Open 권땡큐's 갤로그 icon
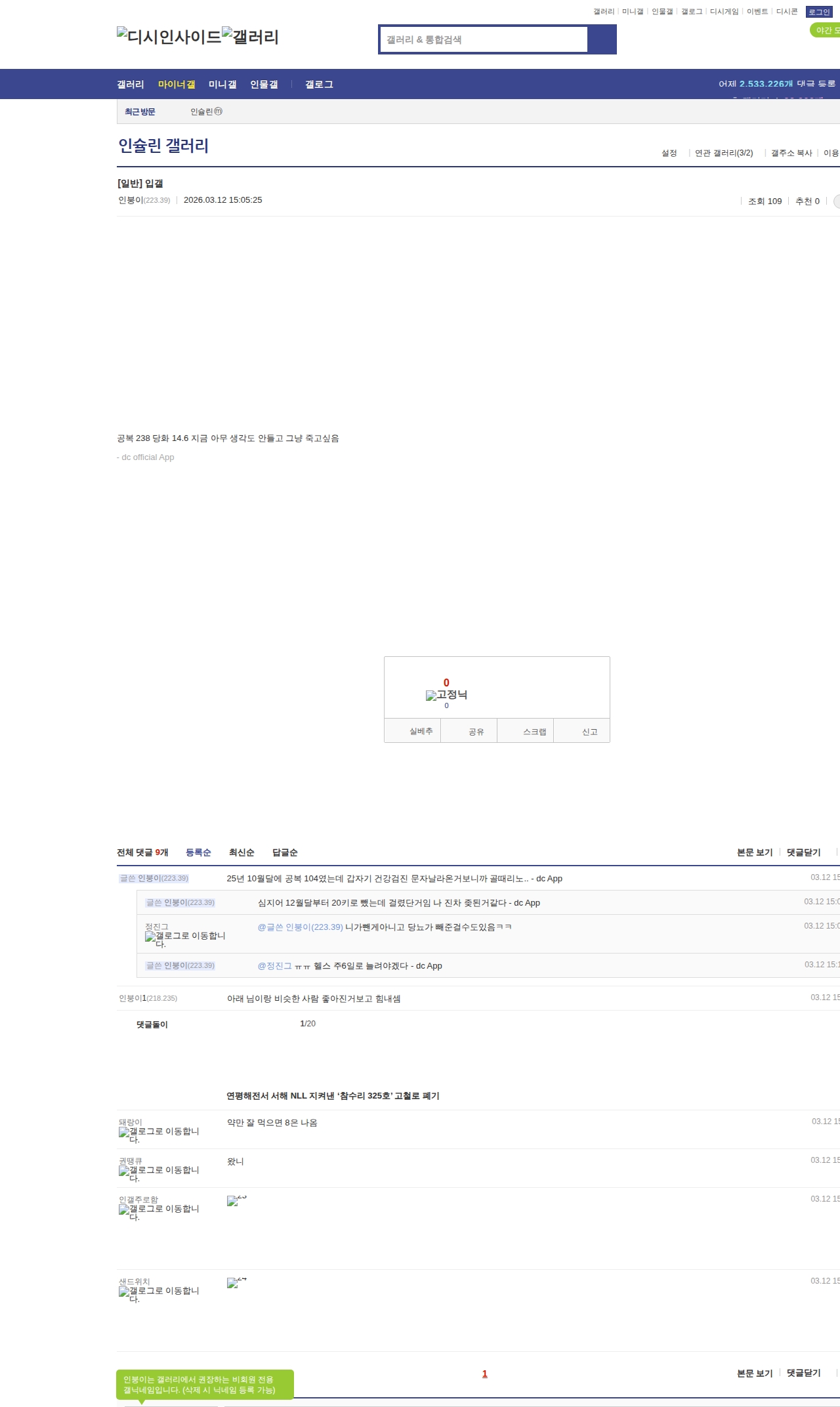 point(159,1173)
